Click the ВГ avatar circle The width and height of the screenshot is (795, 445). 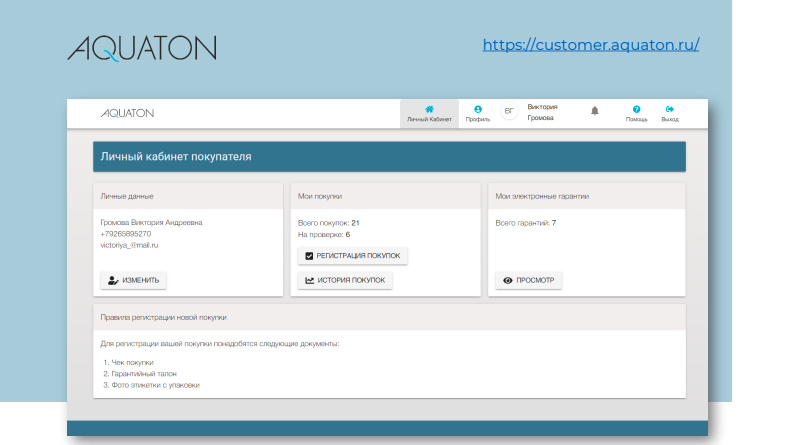[509, 111]
